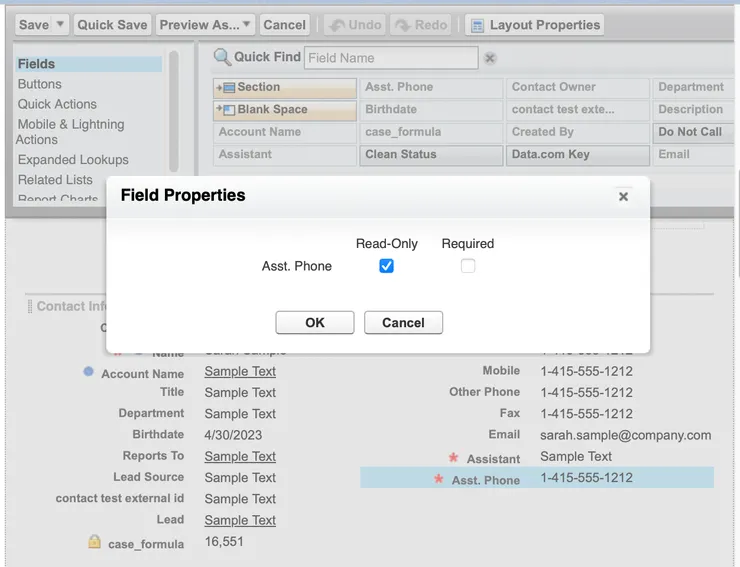Click the contact test external id label
740x567 pixels.
tap(119, 498)
